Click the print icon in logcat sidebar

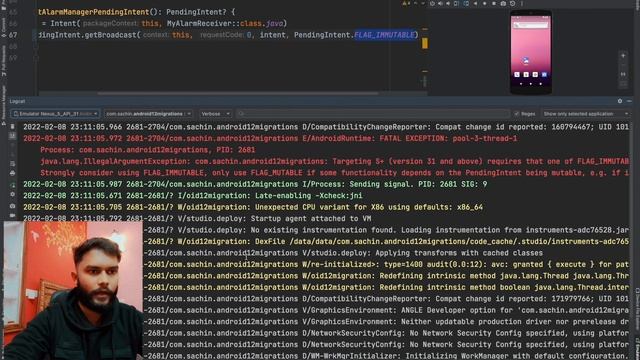pos(12,173)
